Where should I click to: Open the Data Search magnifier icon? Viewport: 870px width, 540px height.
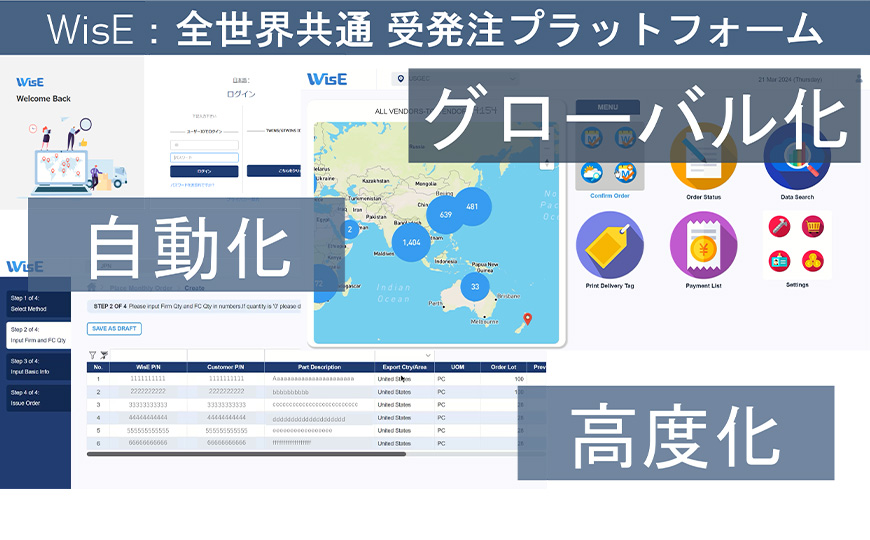click(797, 157)
